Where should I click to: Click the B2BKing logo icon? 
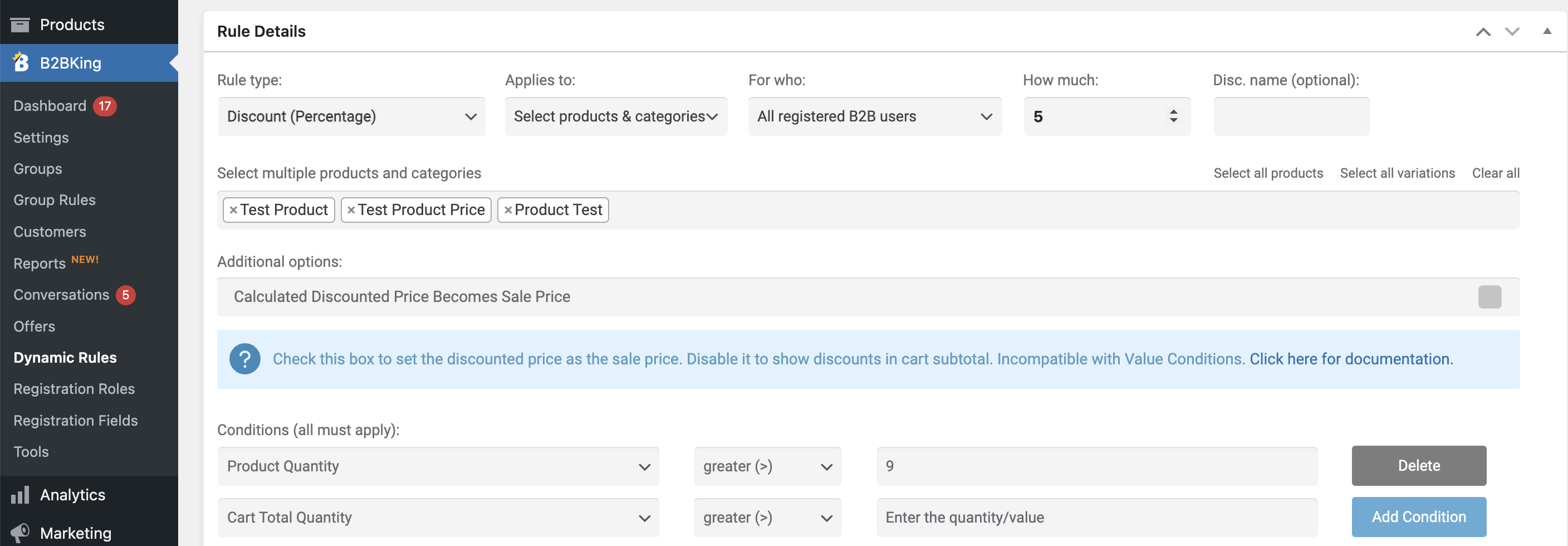[21, 62]
